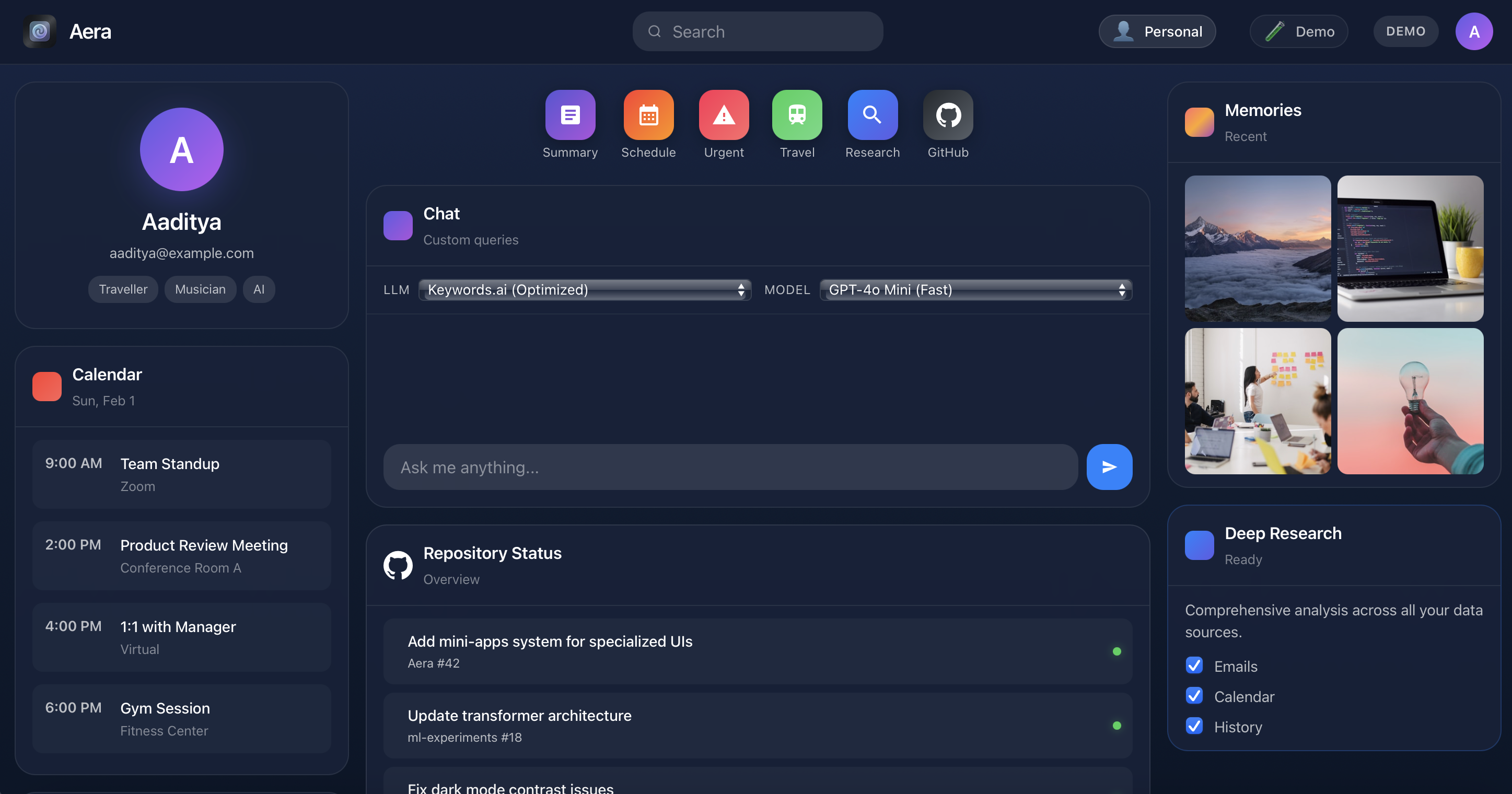Uncheck the Emails data source checkbox
Screen dimensions: 1512x794
(1194, 665)
